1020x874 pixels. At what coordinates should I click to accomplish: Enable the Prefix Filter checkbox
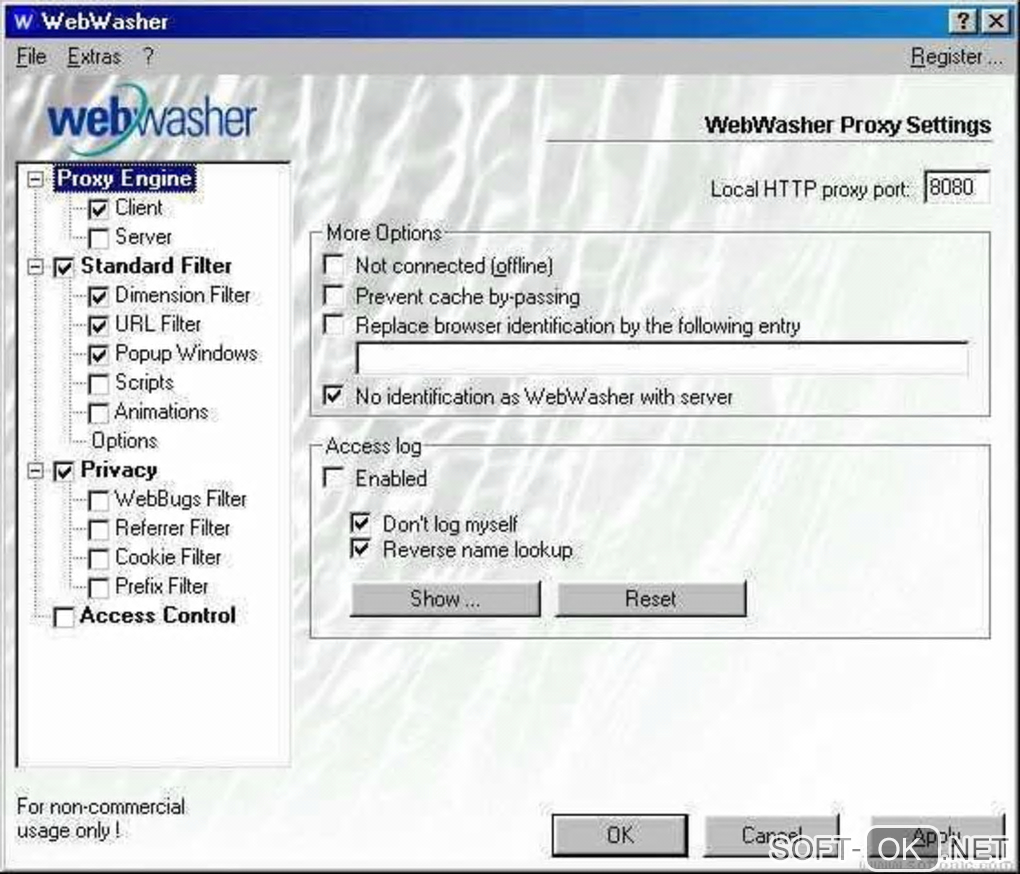pos(98,589)
